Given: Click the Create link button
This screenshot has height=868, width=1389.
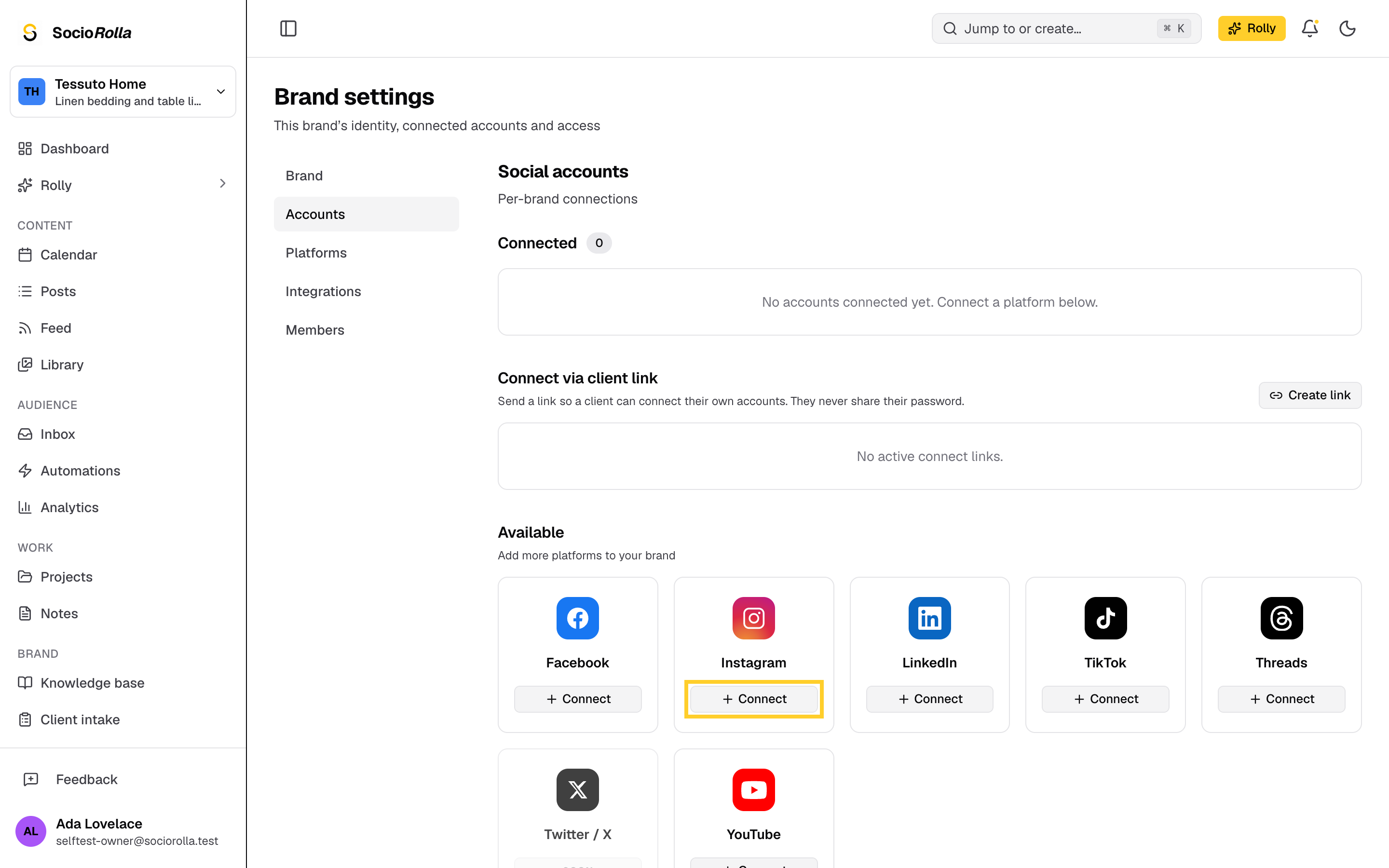Looking at the screenshot, I should [x=1310, y=395].
